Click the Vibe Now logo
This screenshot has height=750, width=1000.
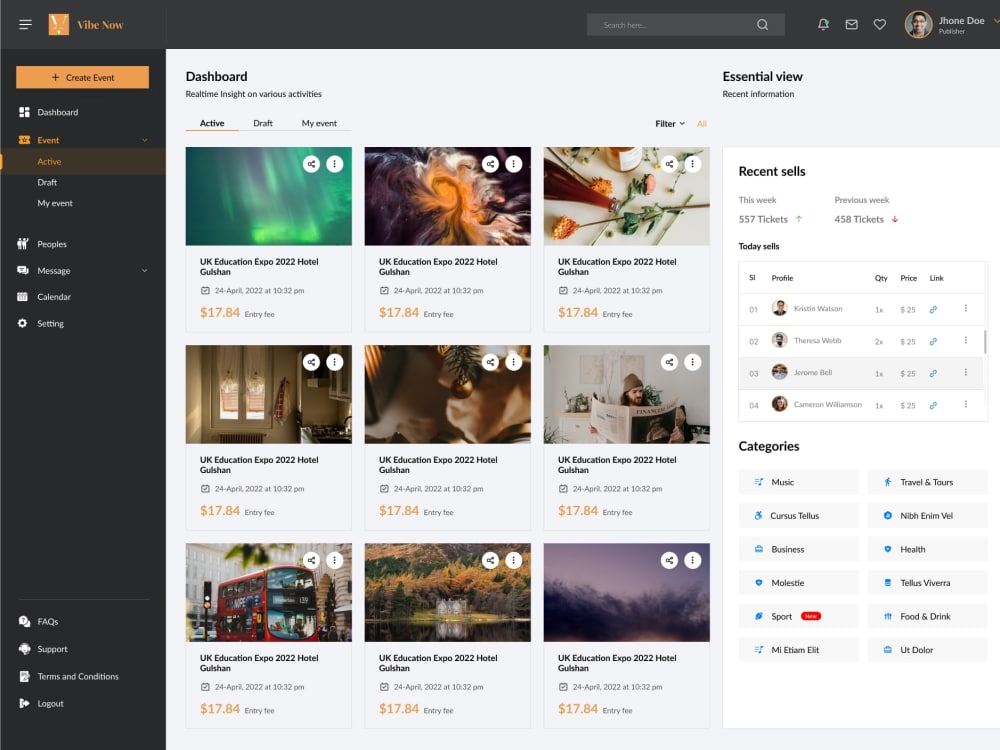click(85, 24)
